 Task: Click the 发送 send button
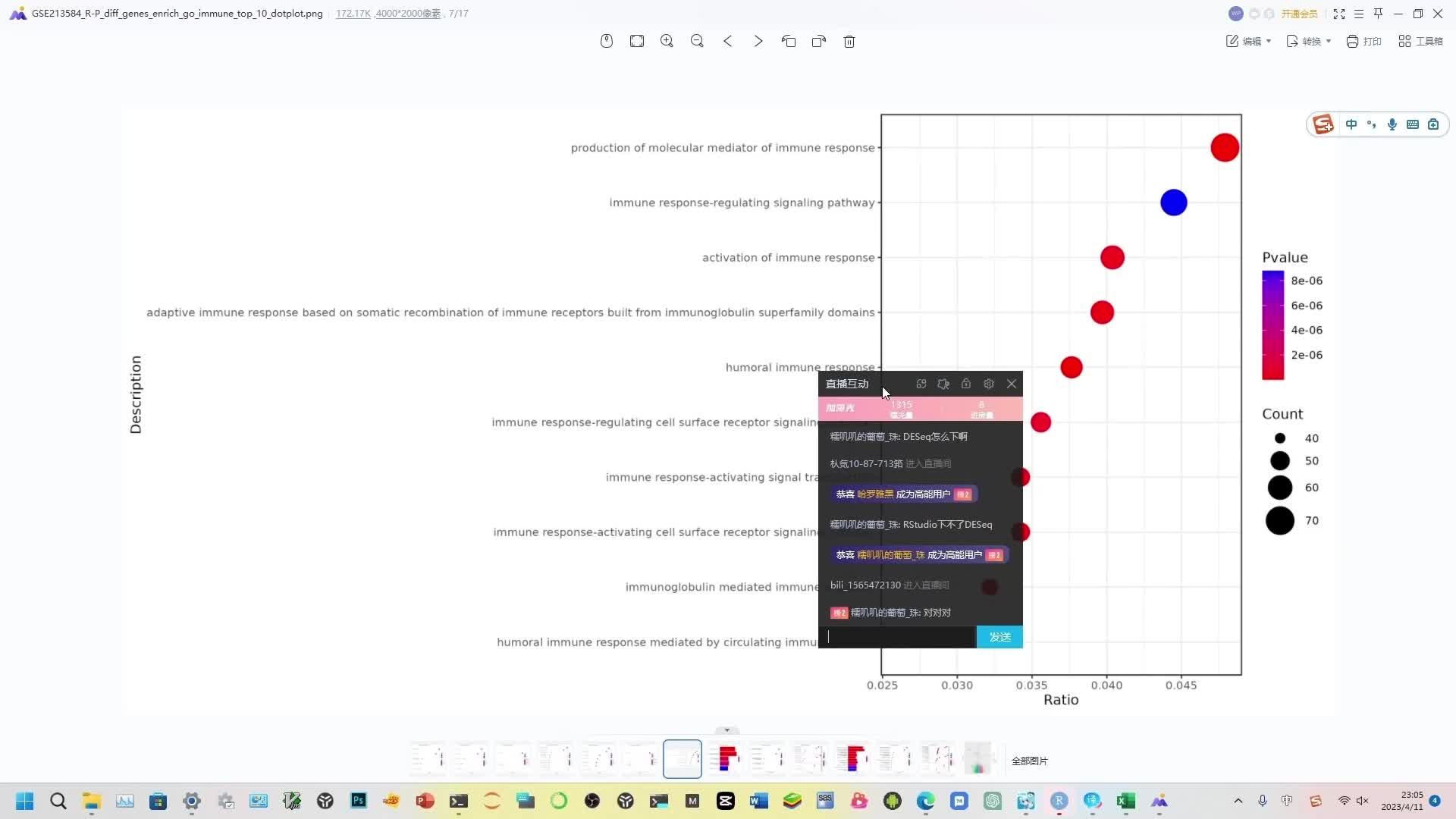(x=999, y=637)
